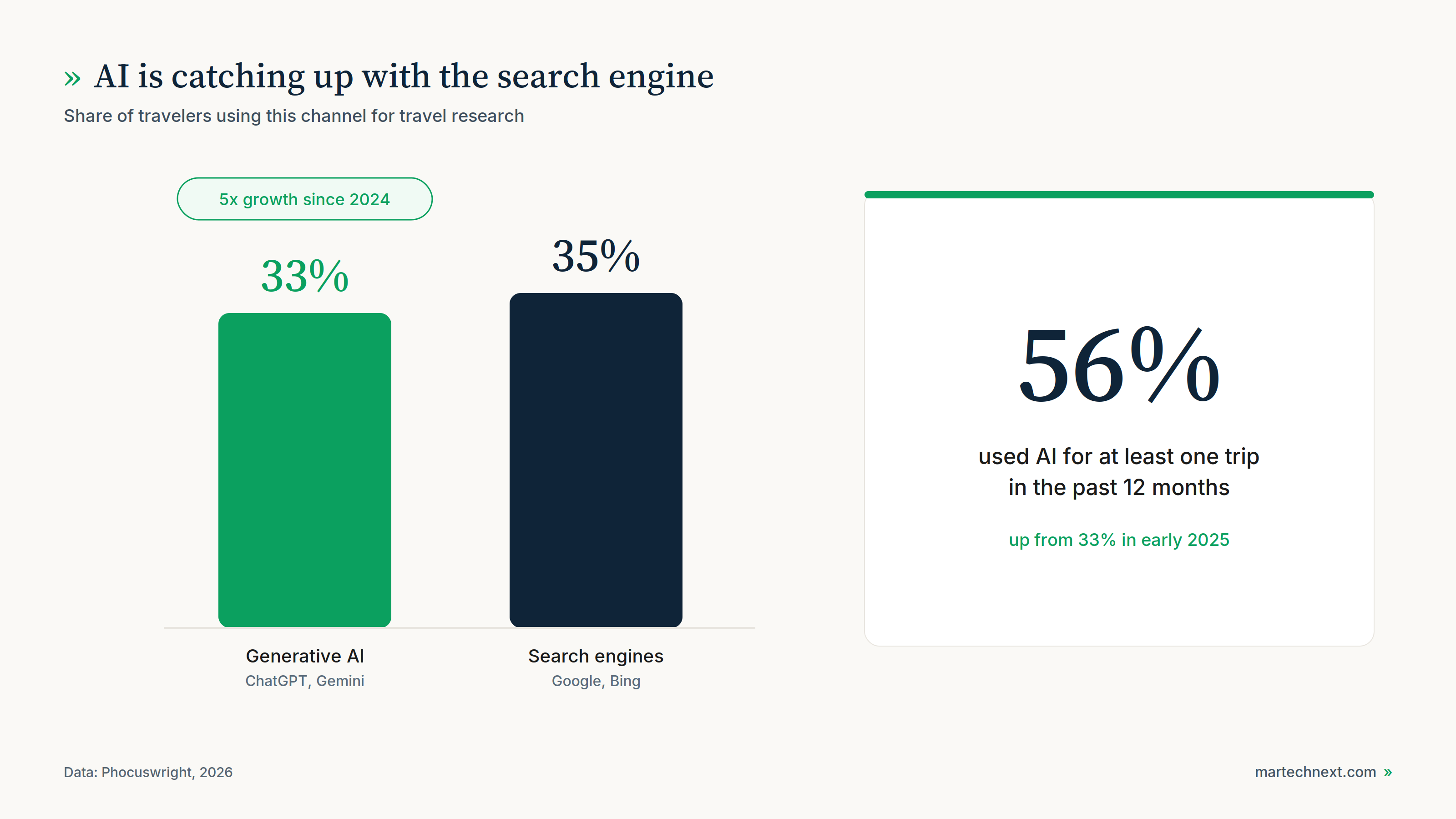1456x819 pixels.
Task: Open the martechnext.com link
Action: click(x=1315, y=772)
